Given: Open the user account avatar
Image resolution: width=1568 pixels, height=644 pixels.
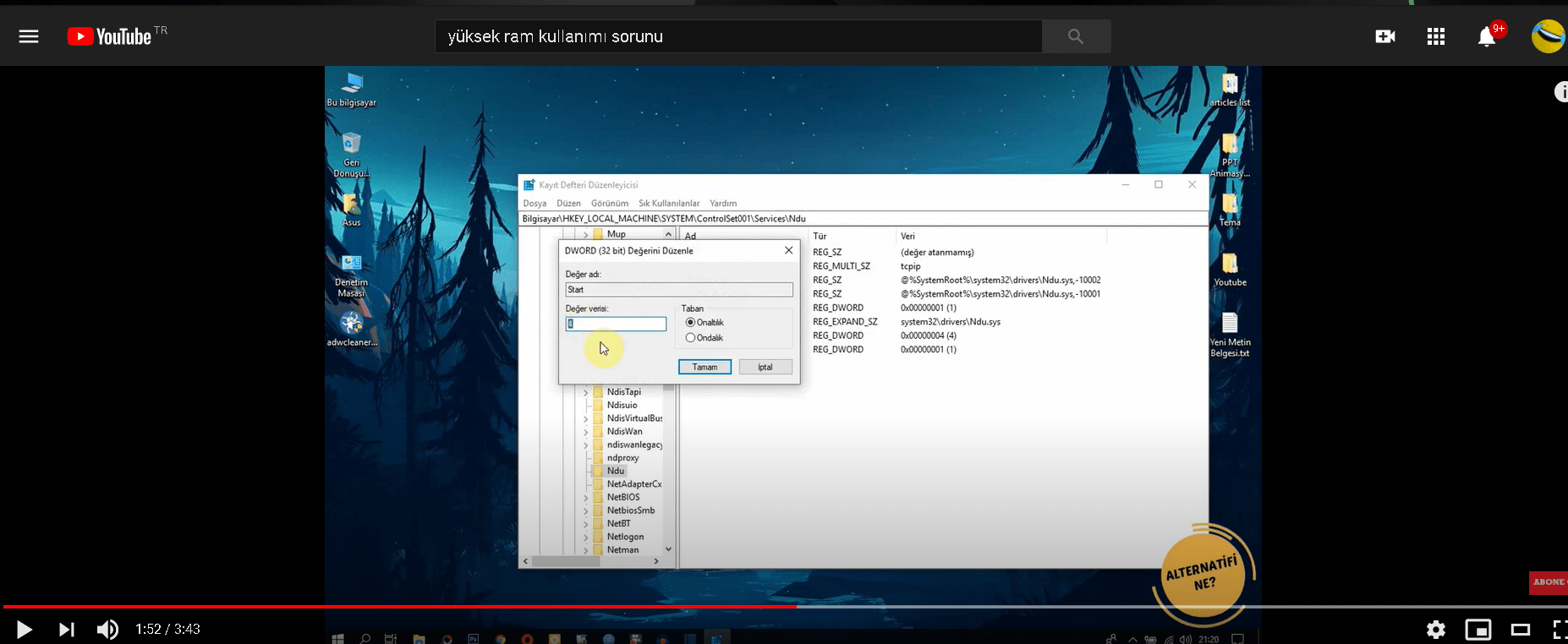Looking at the screenshot, I should click(1548, 36).
